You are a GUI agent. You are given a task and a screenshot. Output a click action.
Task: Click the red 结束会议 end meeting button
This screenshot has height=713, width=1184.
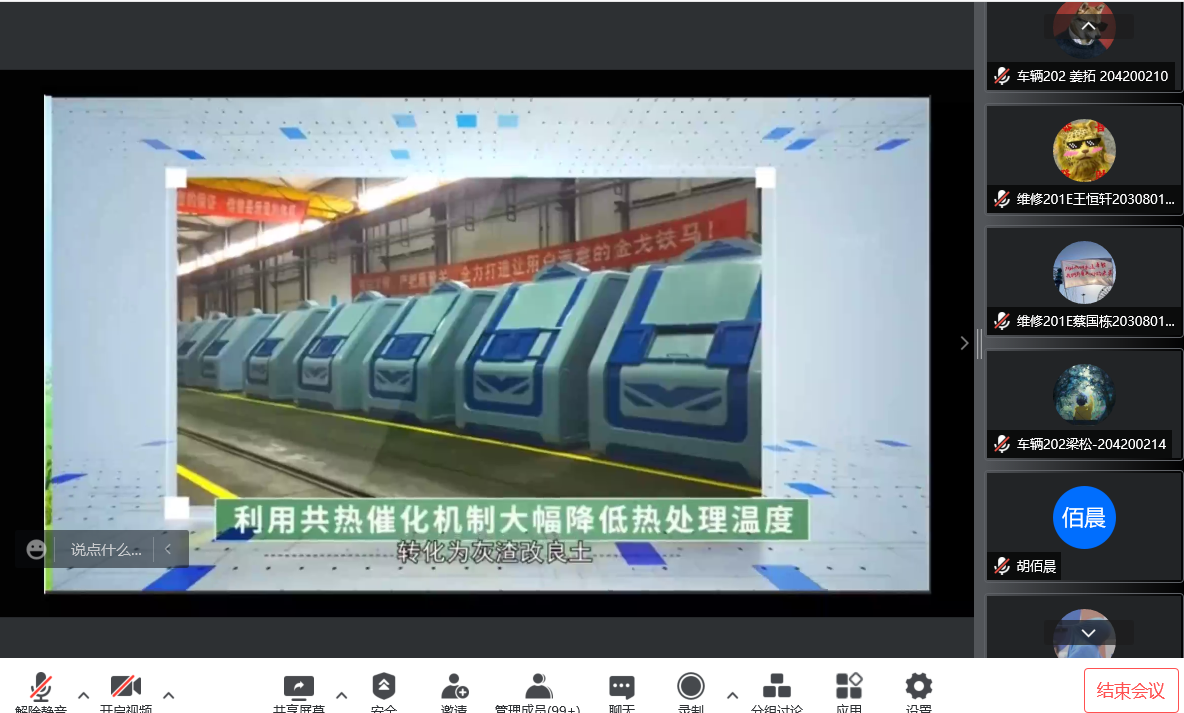click(x=1131, y=690)
